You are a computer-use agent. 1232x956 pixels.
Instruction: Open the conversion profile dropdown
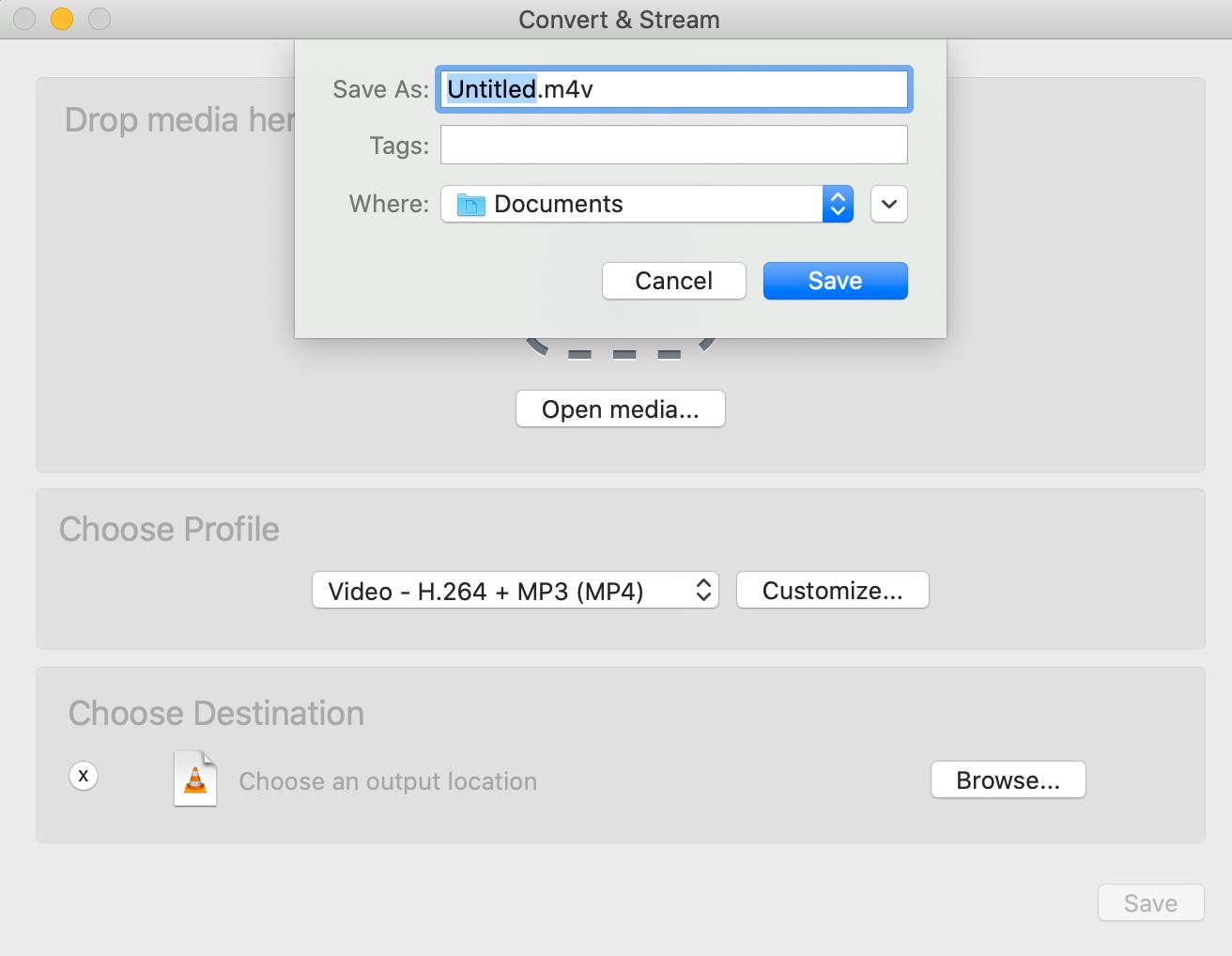coord(515,590)
